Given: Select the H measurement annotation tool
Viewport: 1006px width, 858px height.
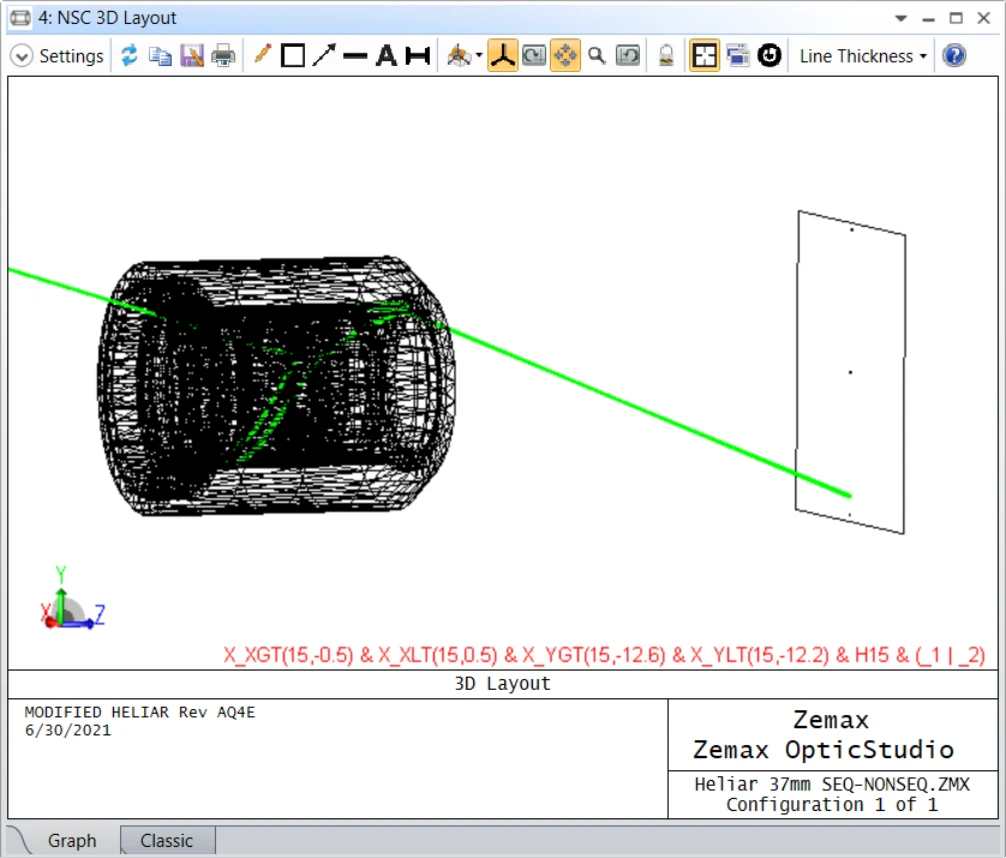Looking at the screenshot, I should tap(418, 56).
